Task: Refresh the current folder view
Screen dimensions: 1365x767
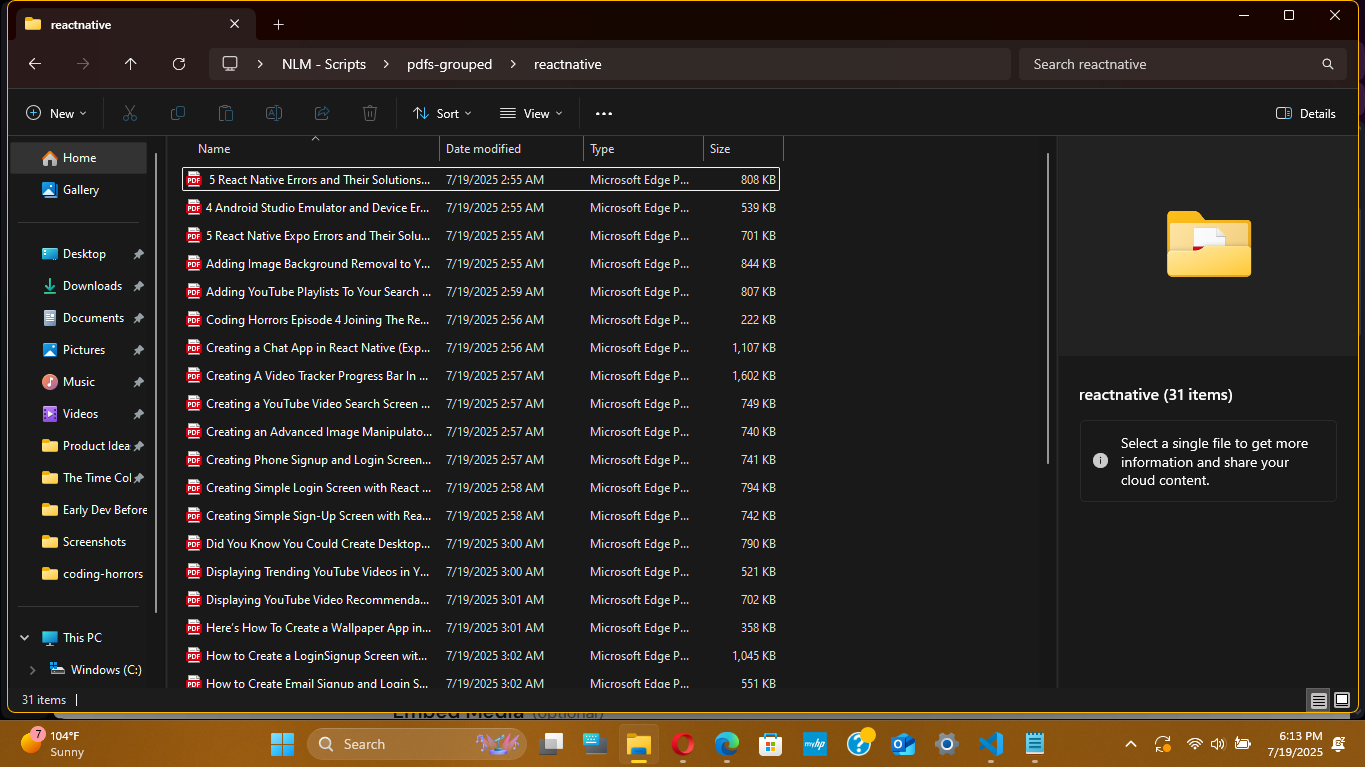Action: point(179,64)
